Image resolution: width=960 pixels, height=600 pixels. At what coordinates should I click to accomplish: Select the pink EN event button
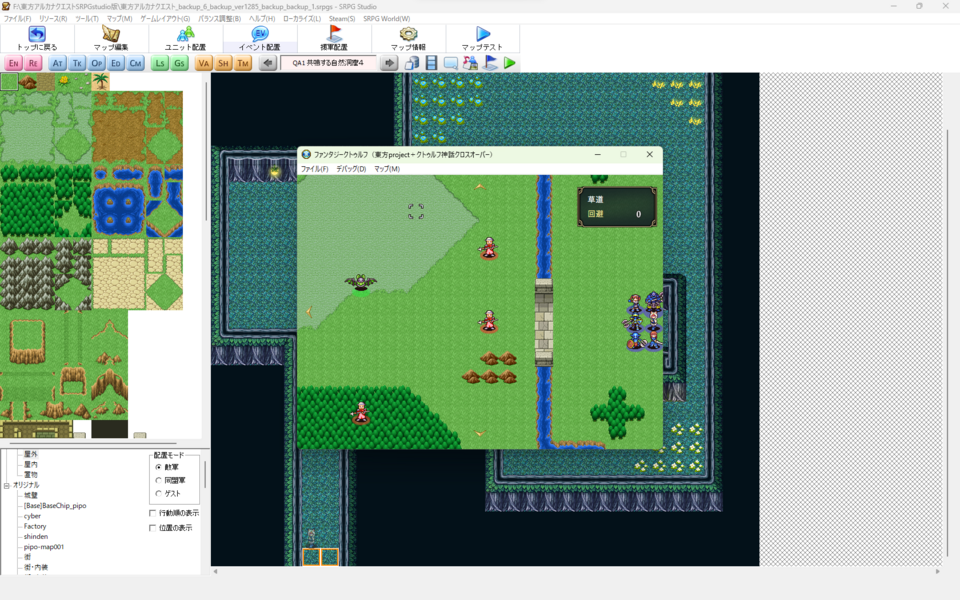point(13,63)
